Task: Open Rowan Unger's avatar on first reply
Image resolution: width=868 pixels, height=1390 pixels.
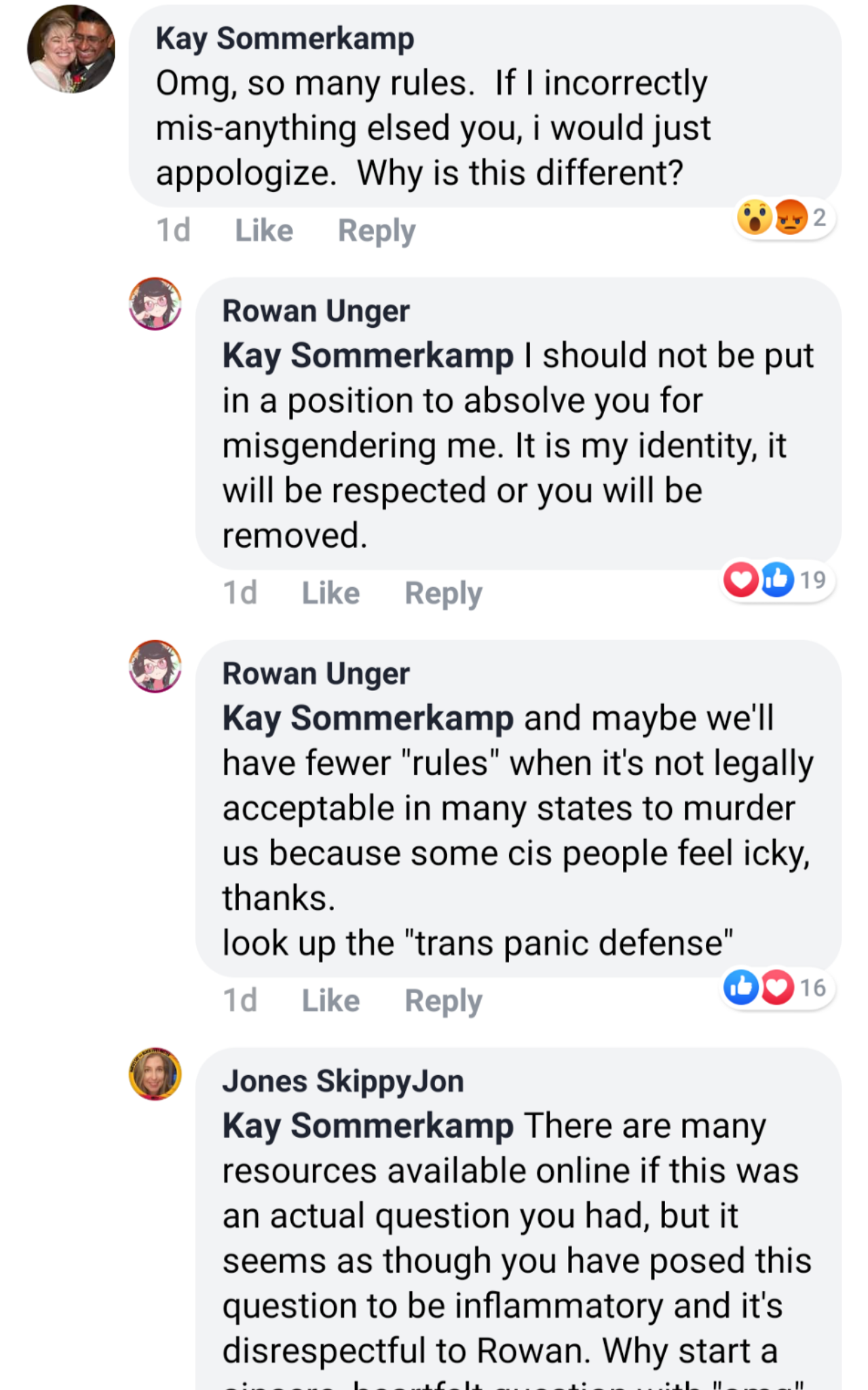Action: [155, 303]
